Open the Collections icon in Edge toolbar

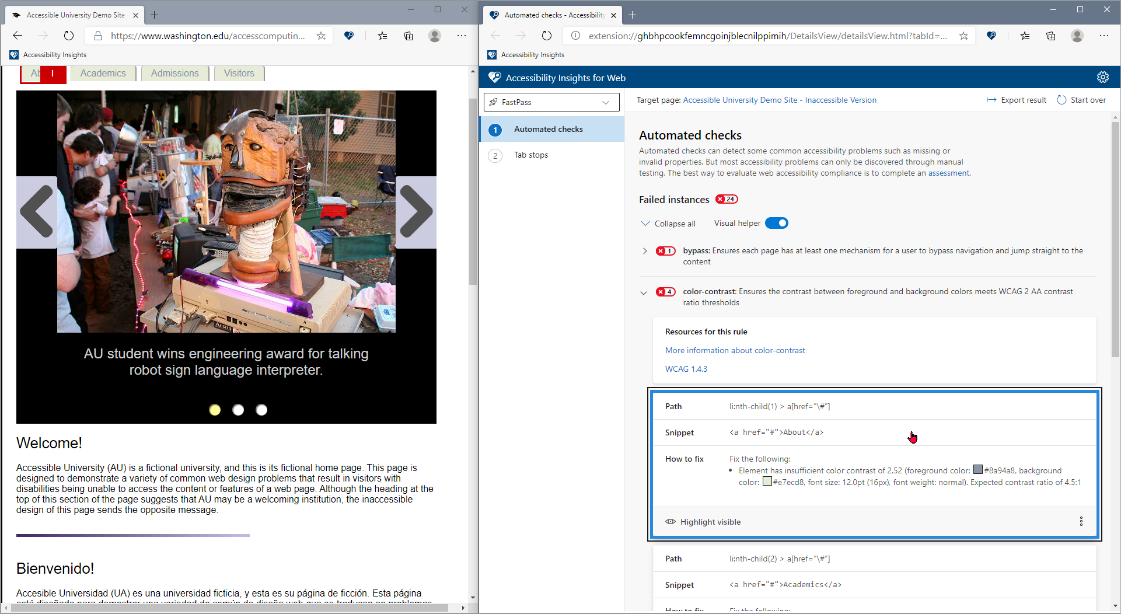point(1050,35)
